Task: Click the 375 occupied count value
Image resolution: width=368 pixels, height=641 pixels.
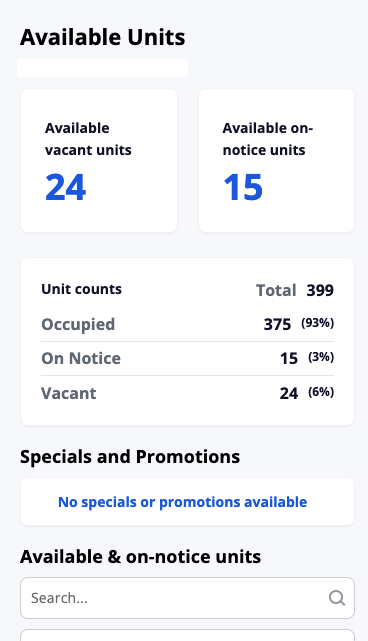Action: tap(277, 325)
